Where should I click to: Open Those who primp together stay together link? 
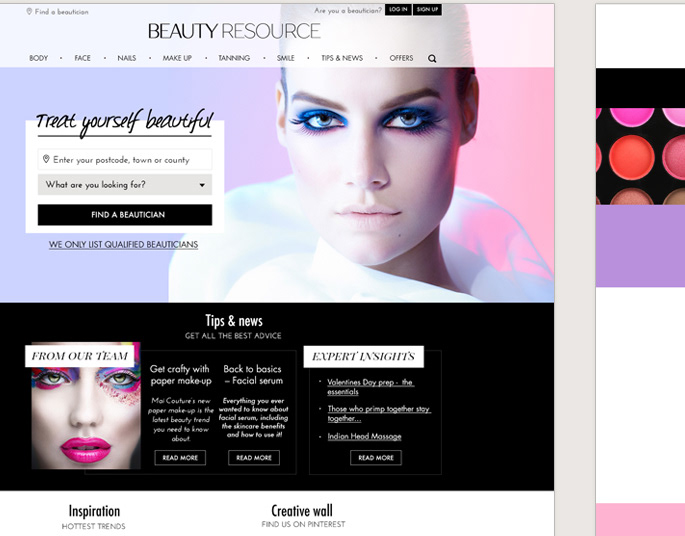pyautogui.click(x=379, y=413)
